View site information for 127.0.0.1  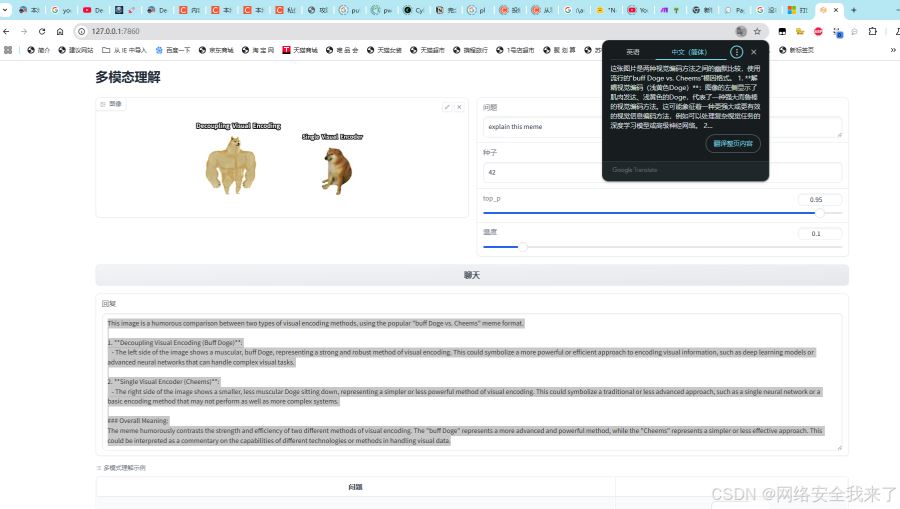point(82,32)
